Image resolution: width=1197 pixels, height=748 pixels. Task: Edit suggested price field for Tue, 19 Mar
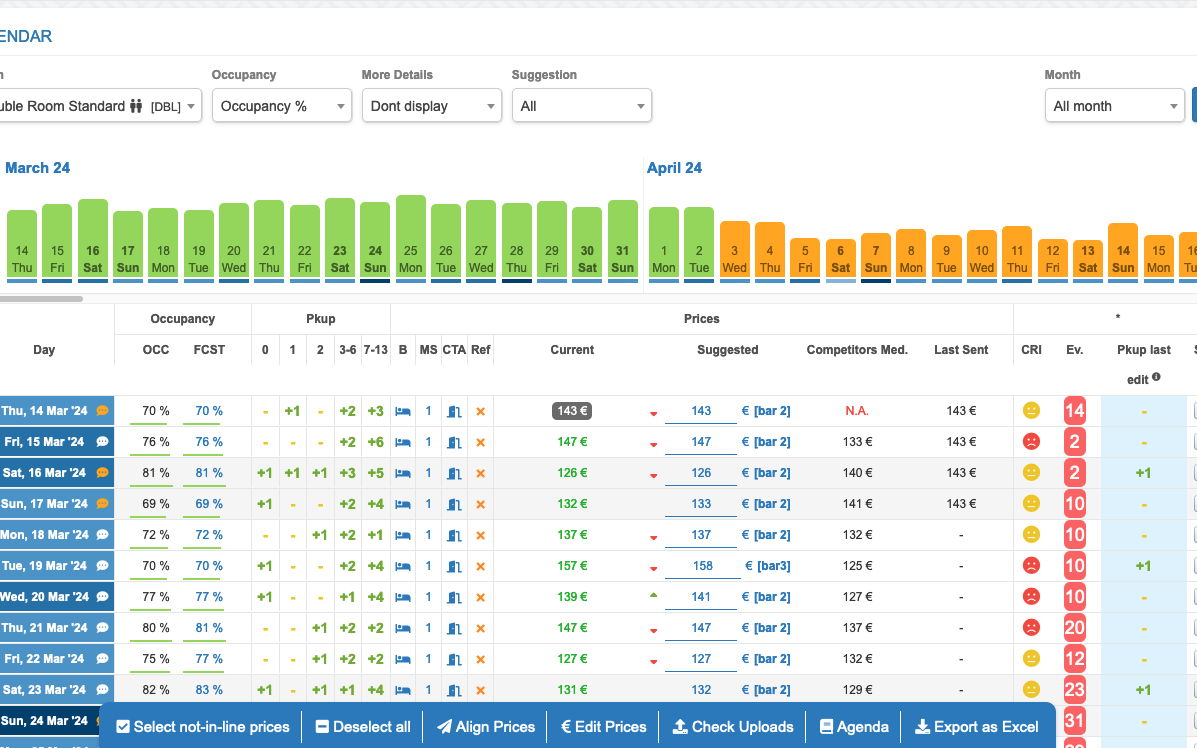(702, 566)
